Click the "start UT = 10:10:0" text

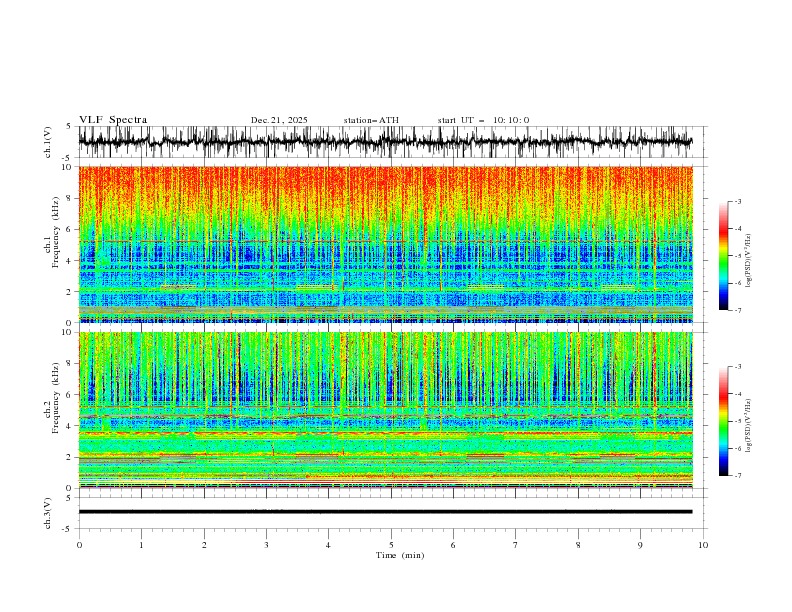point(483,120)
